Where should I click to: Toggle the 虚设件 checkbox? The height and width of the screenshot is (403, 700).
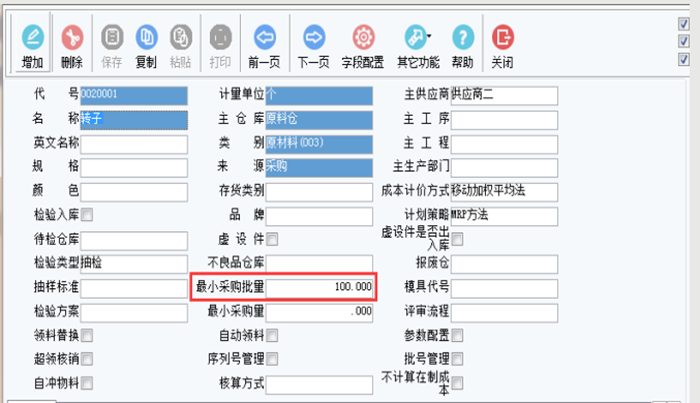(272, 239)
